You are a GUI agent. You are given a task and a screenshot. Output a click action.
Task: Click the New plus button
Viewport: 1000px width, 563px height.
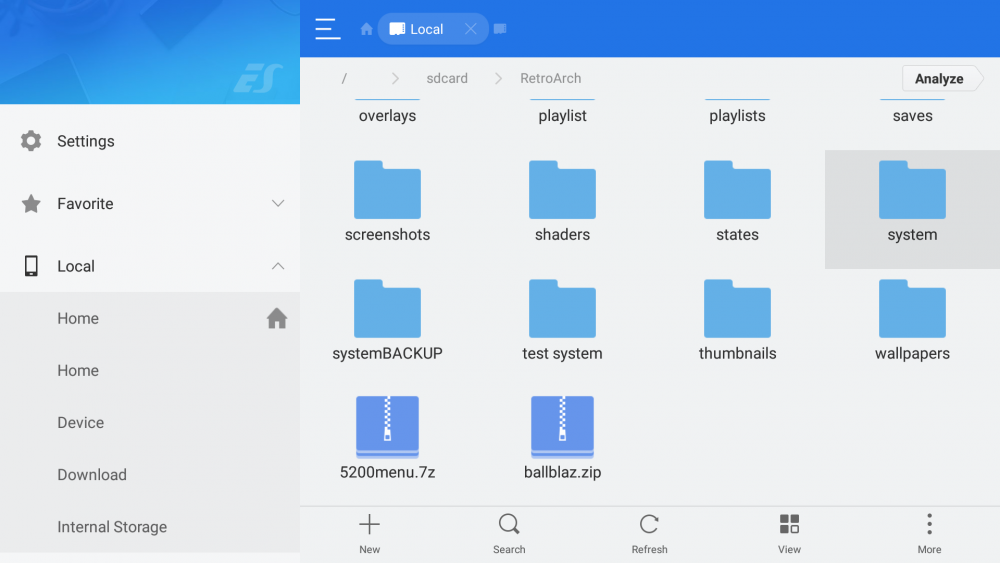(369, 534)
